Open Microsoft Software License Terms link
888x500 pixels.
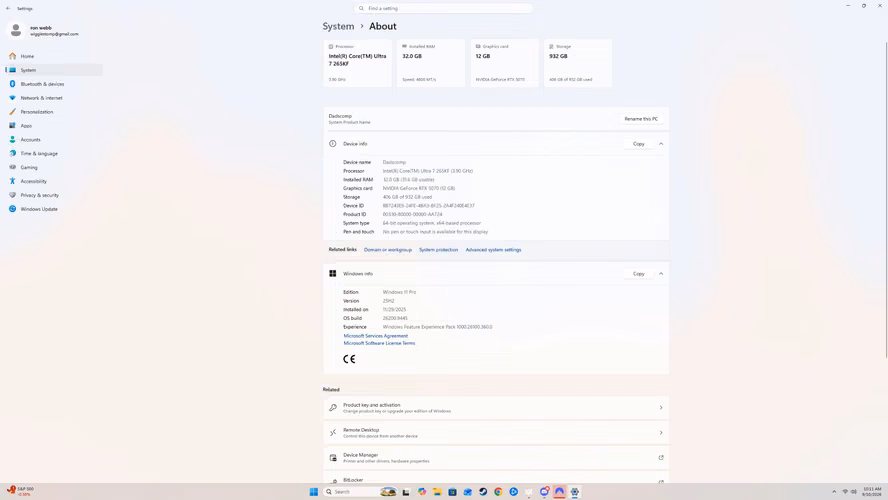point(379,343)
